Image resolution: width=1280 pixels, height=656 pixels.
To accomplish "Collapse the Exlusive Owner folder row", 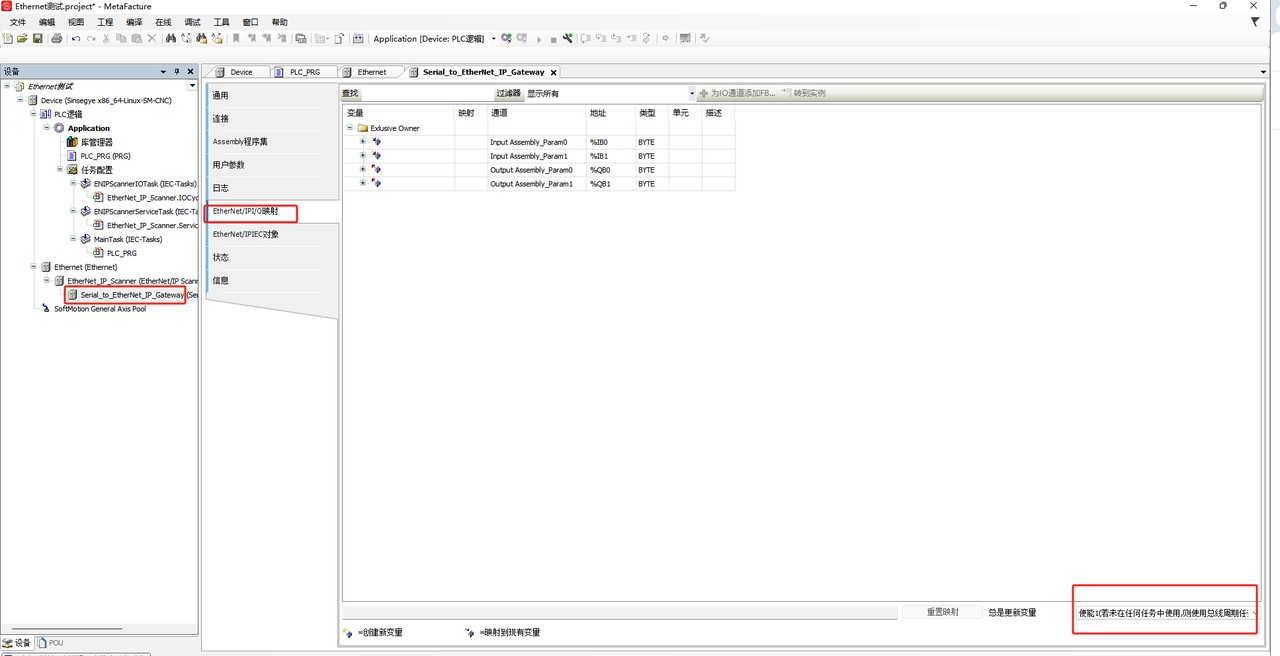I will tap(350, 128).
